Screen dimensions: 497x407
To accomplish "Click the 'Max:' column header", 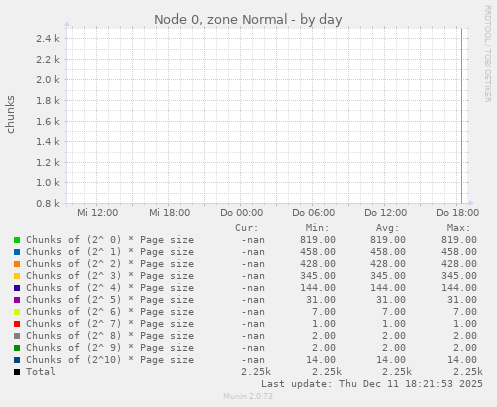I will (x=458, y=228).
